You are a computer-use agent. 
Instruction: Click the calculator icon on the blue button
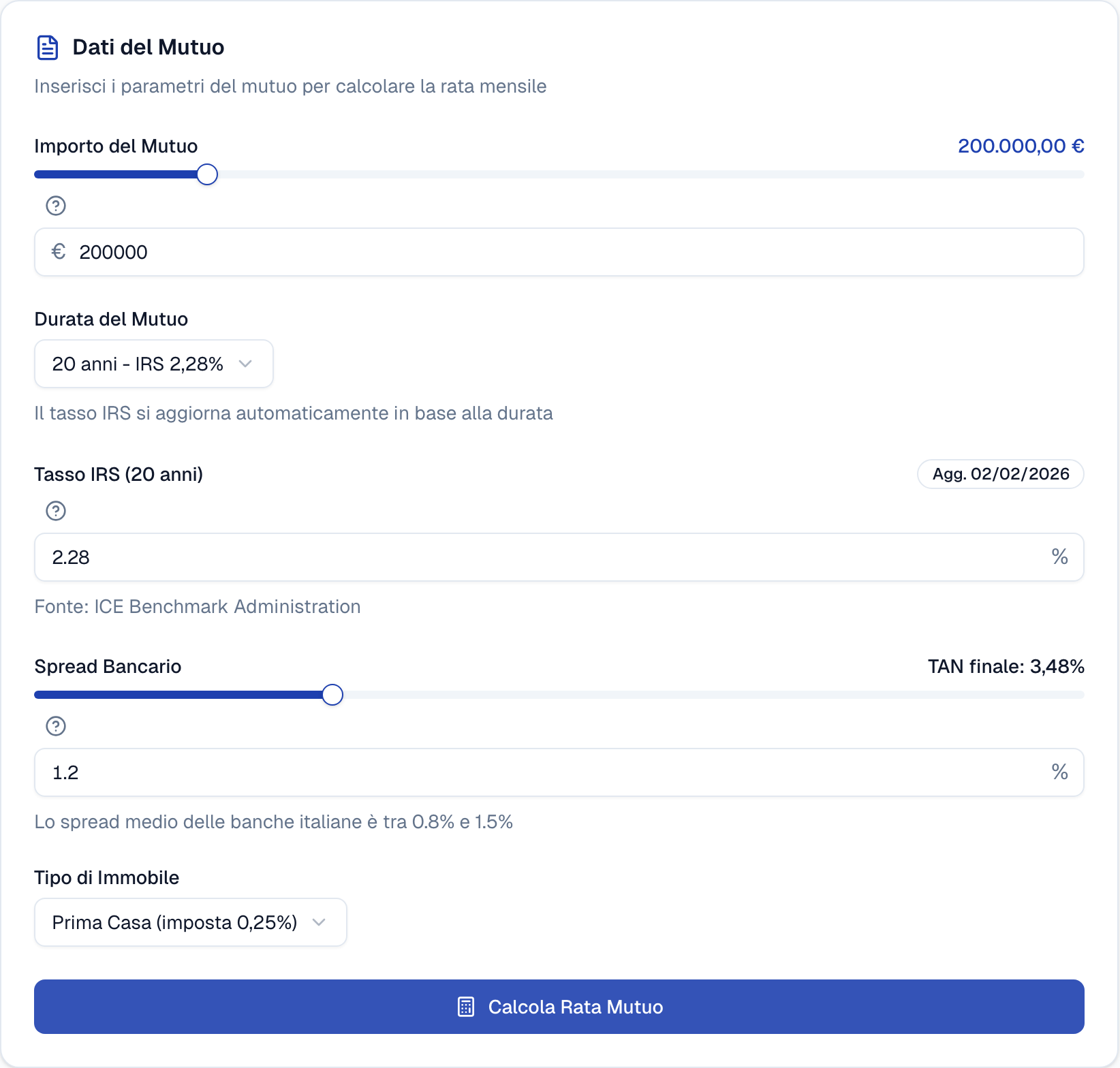click(x=466, y=1007)
